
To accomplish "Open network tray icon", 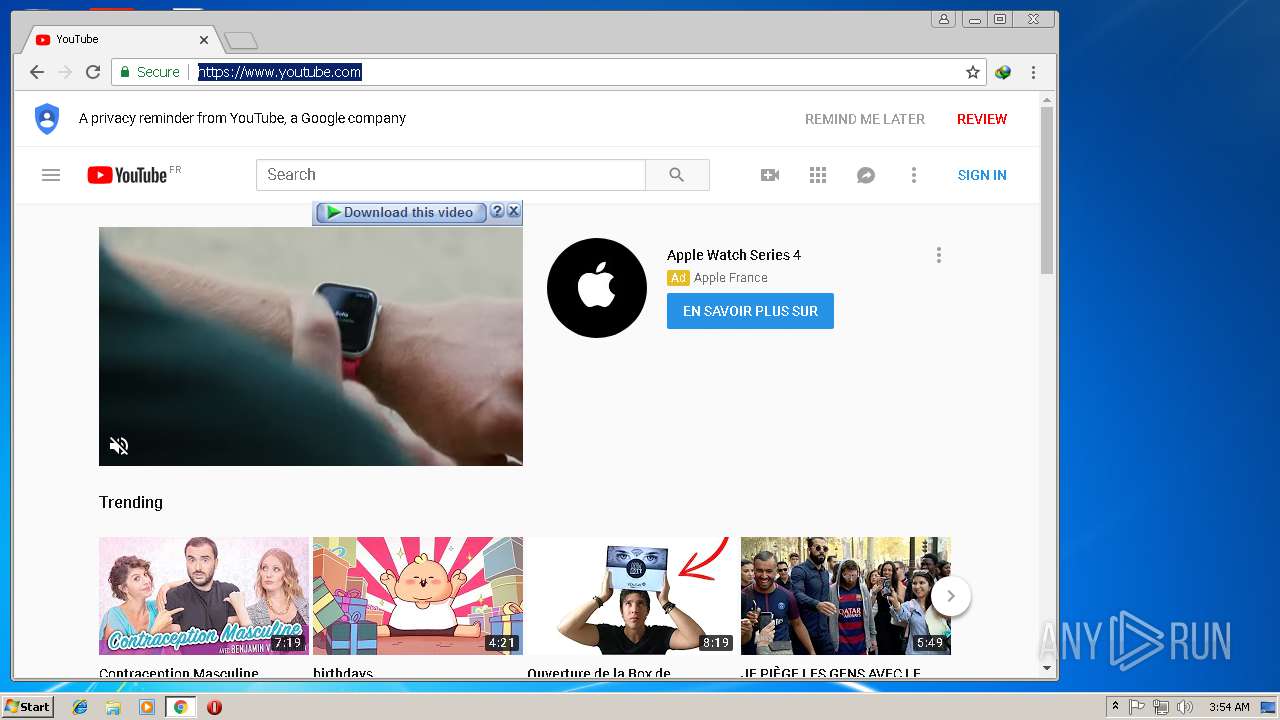I will click(1161, 707).
